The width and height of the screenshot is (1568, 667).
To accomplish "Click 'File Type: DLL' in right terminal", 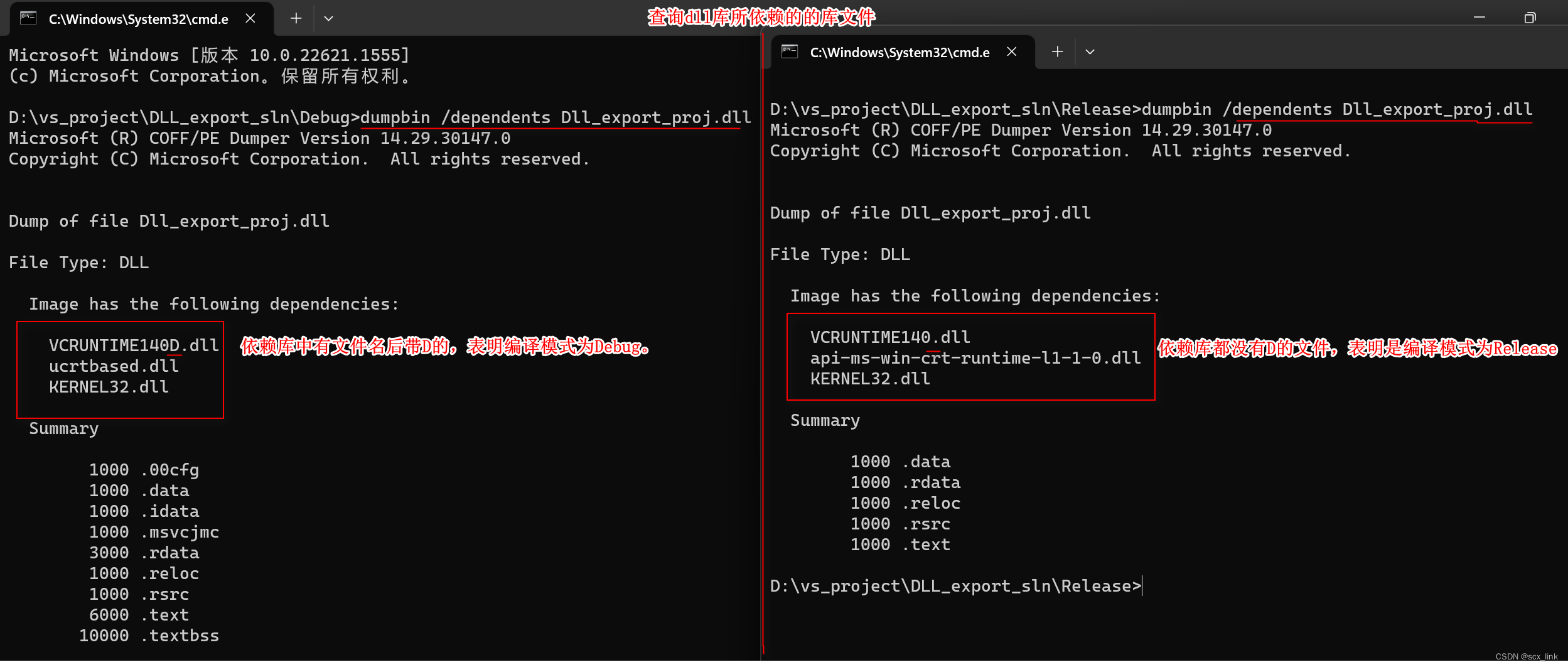I will [840, 254].
